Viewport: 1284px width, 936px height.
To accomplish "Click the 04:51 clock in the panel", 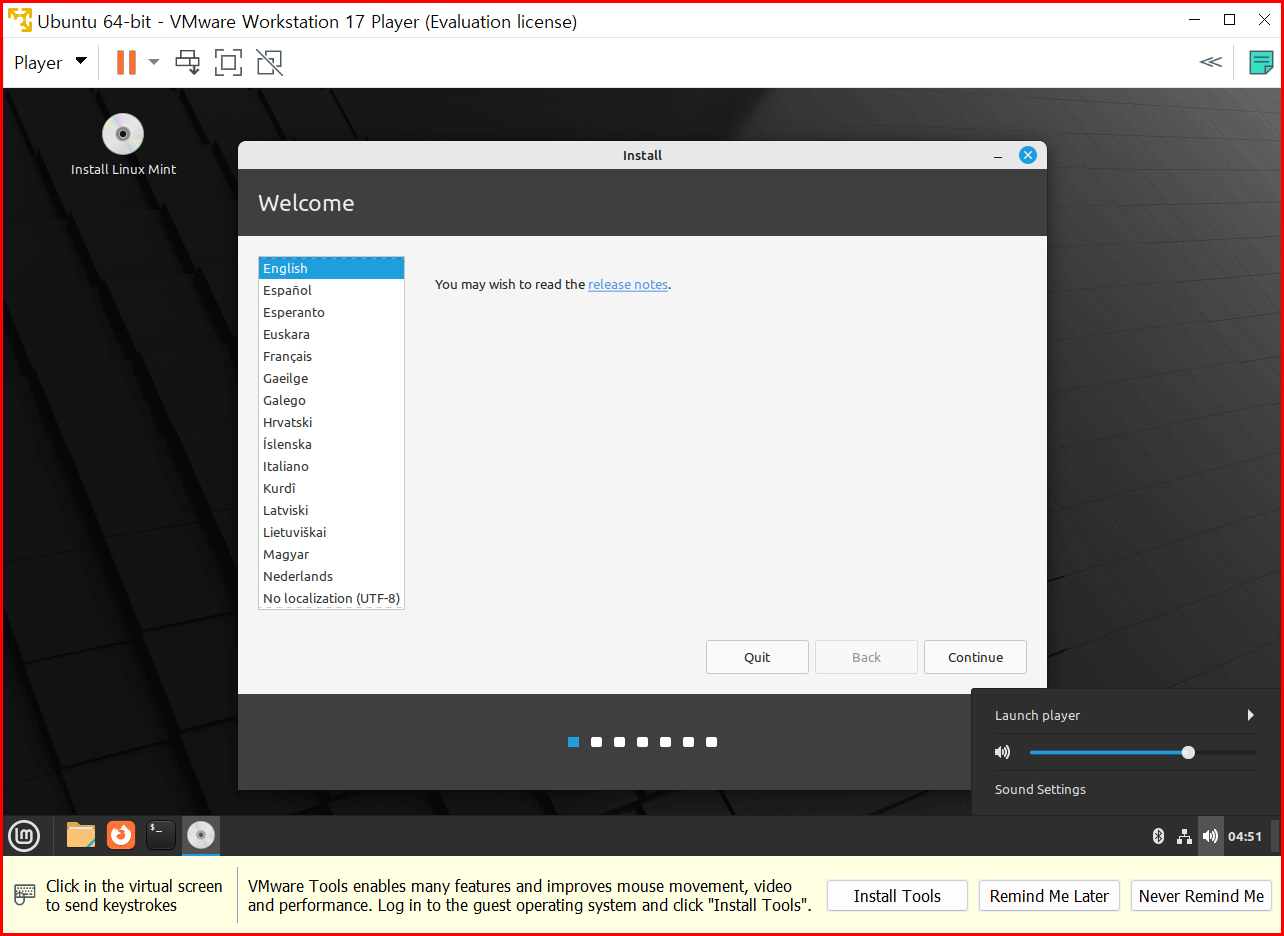I will pyautogui.click(x=1245, y=836).
